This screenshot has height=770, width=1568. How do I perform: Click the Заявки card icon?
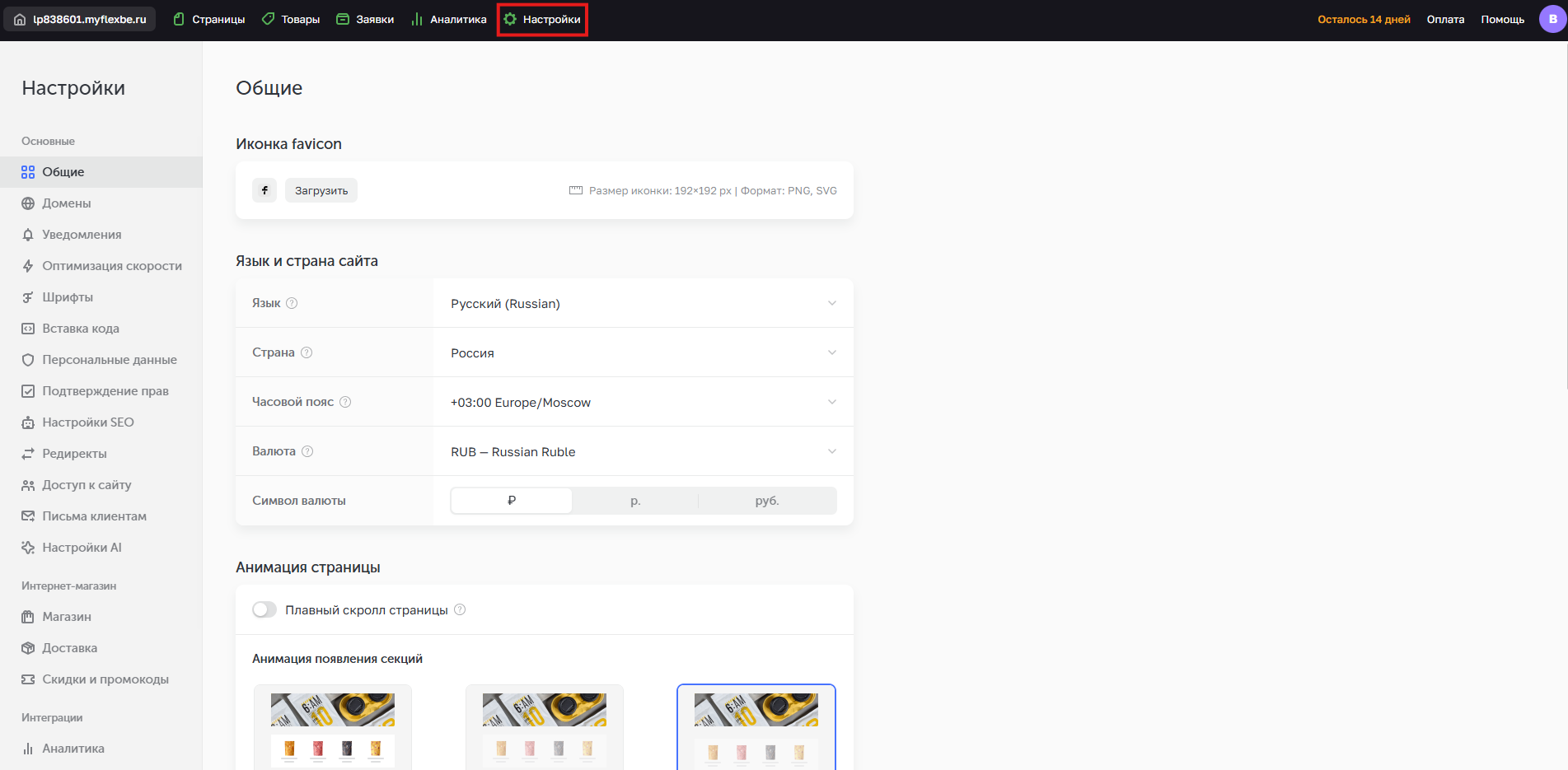343,19
